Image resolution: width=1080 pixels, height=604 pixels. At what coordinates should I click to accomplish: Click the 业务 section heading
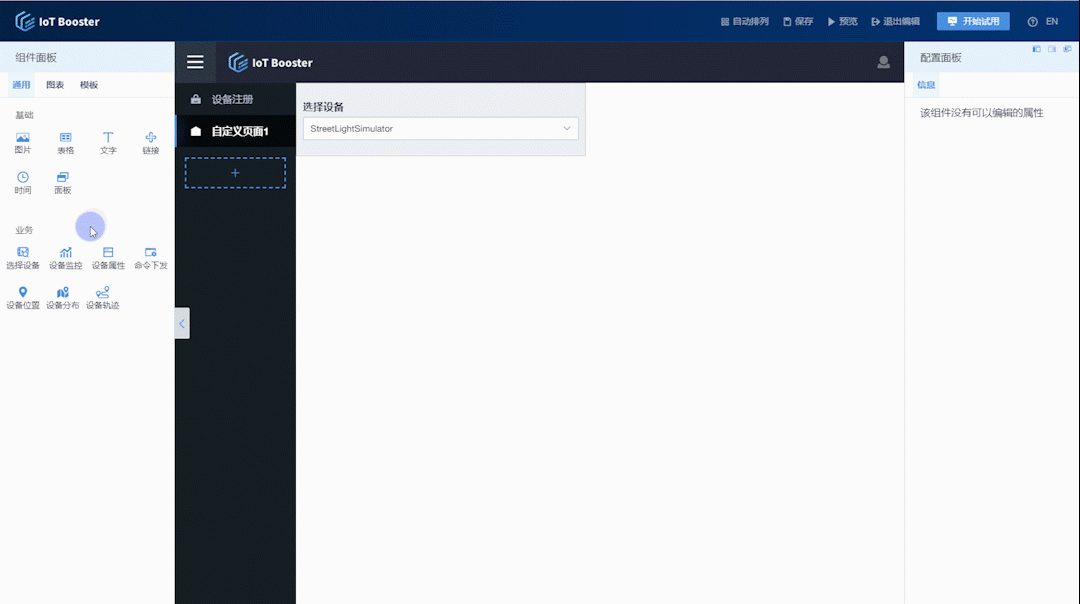point(24,230)
